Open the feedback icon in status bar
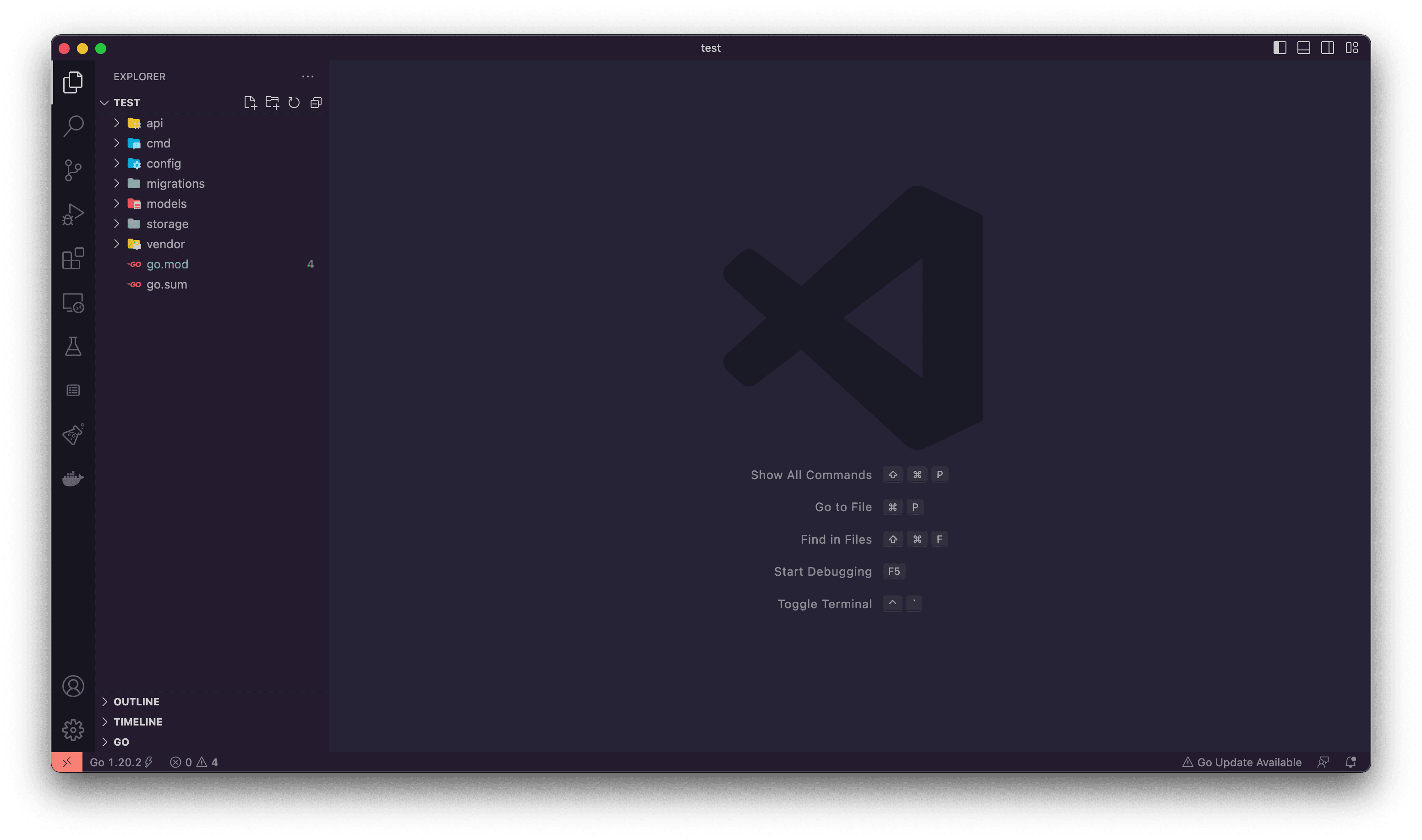This screenshot has height=840, width=1422. [x=1323, y=762]
